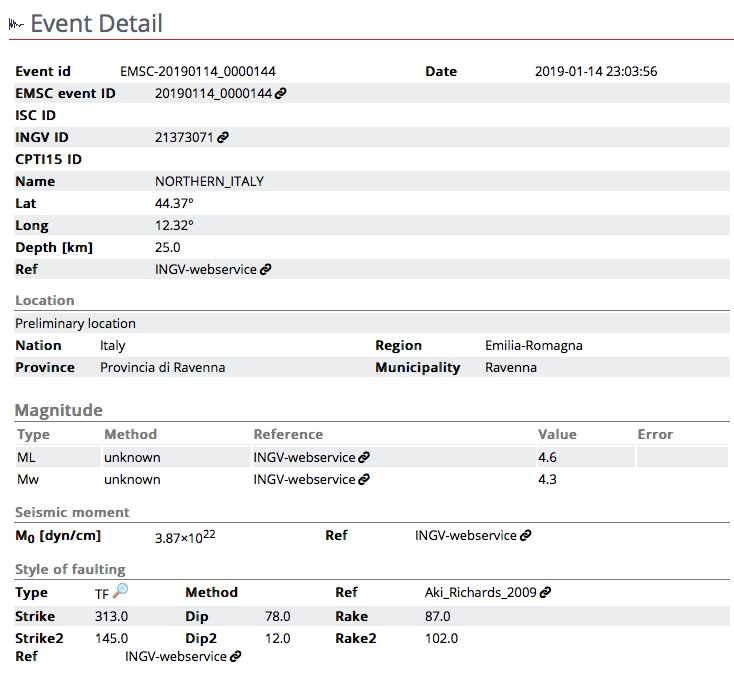Click the Magnitude section heading

[59, 410]
